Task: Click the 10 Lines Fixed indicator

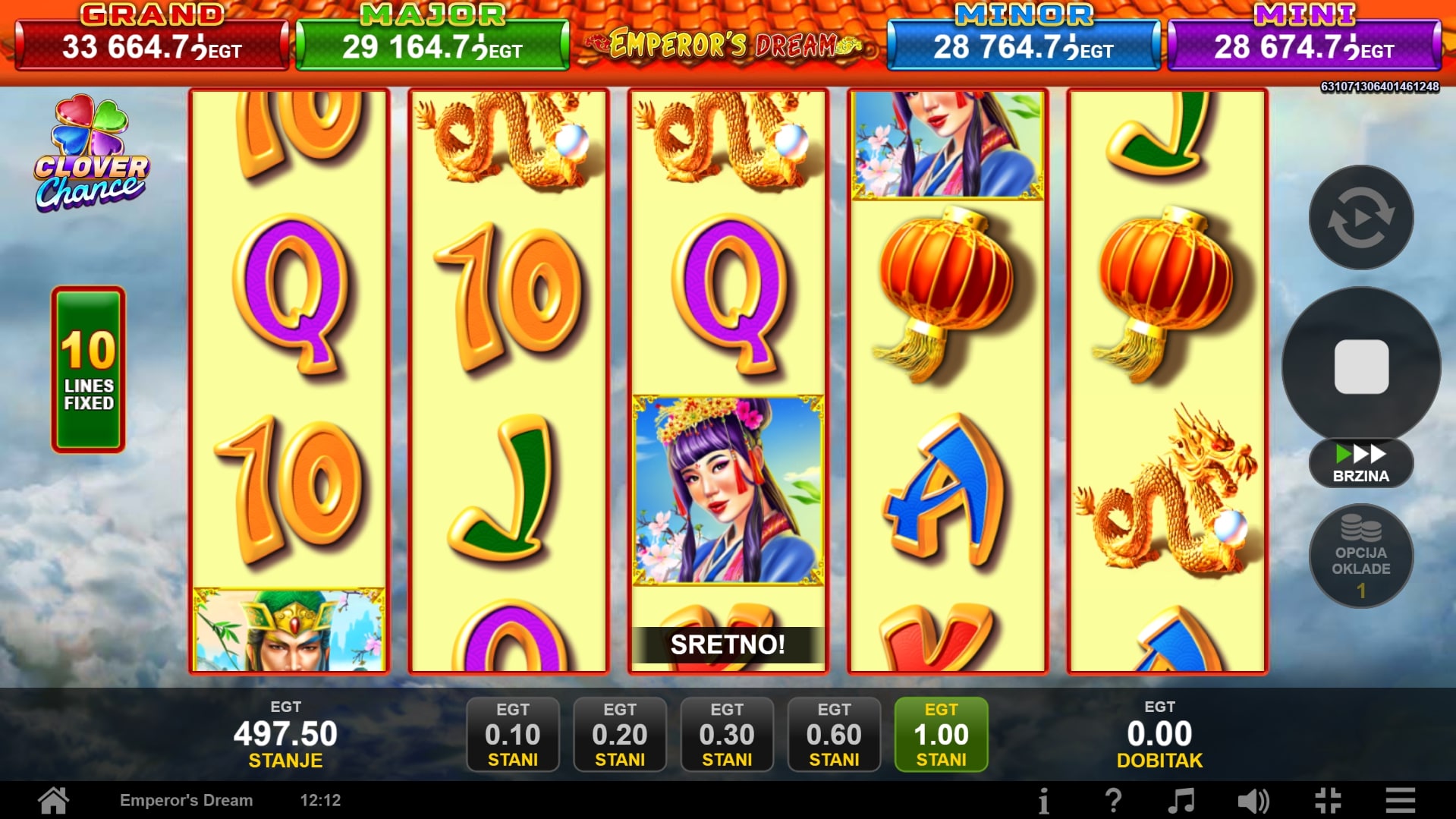Action: pyautogui.click(x=88, y=370)
